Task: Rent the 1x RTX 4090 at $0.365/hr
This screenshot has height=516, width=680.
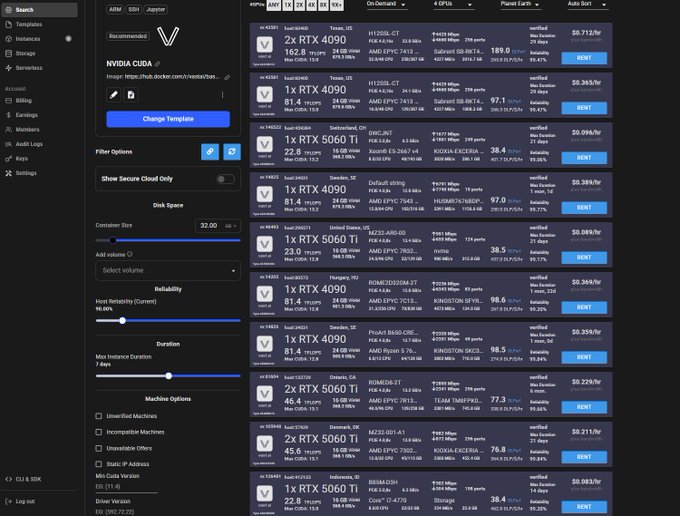Action: pyautogui.click(x=584, y=108)
